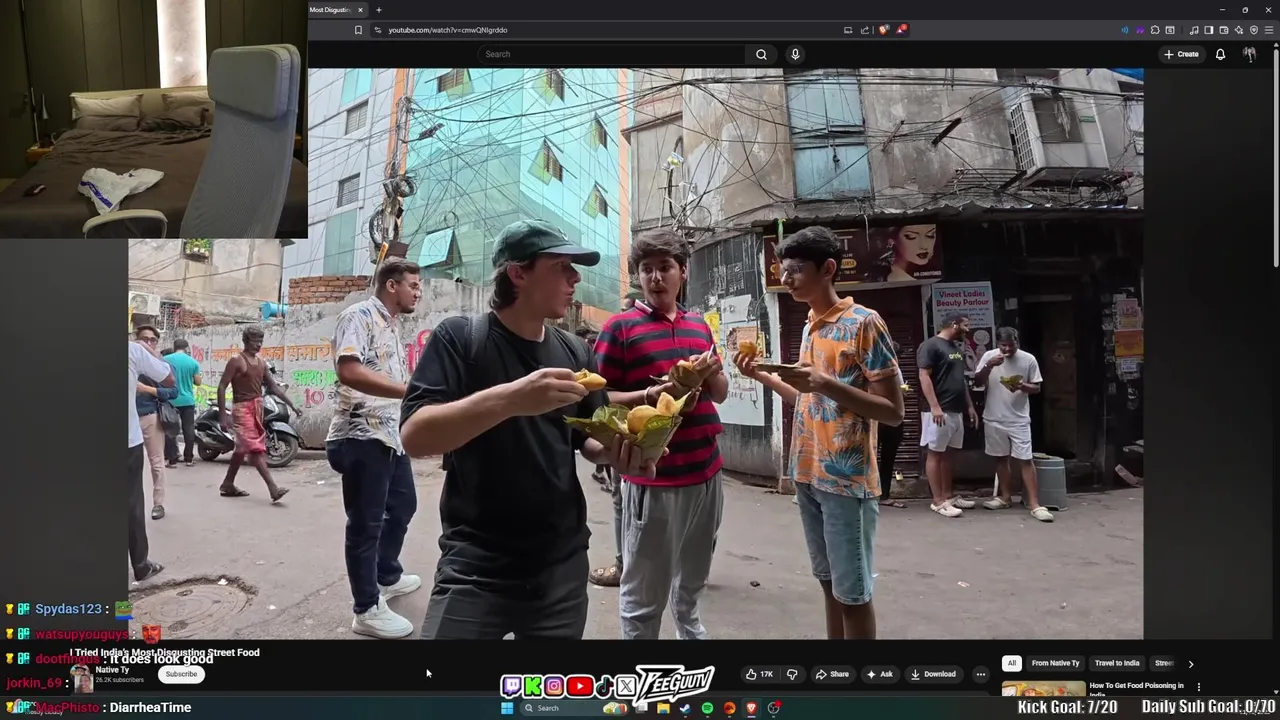The width and height of the screenshot is (1280, 720).
Task: Dislike the video with thumbs down
Action: pyautogui.click(x=792, y=674)
